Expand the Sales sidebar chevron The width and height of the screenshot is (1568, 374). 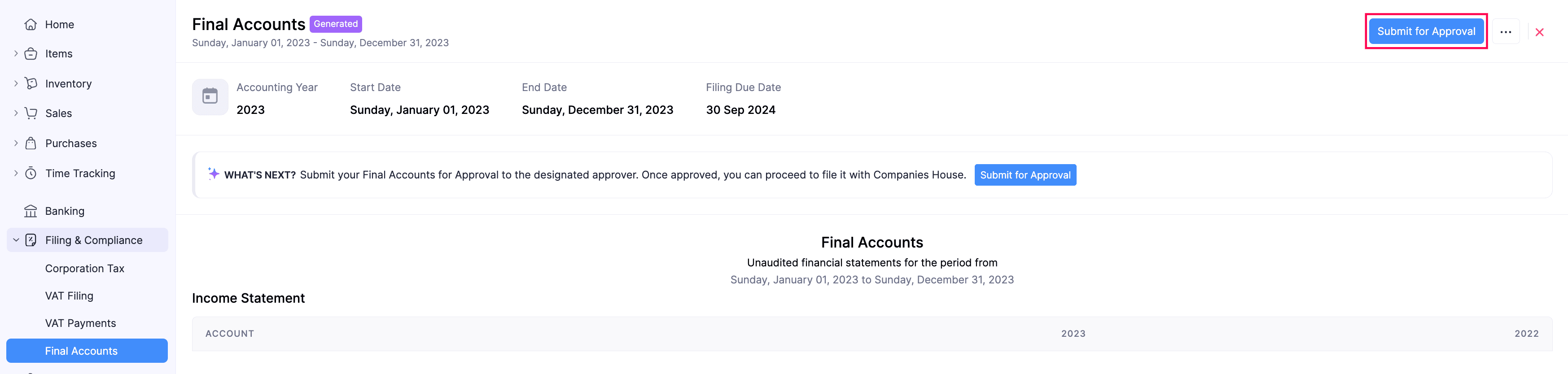(x=15, y=113)
